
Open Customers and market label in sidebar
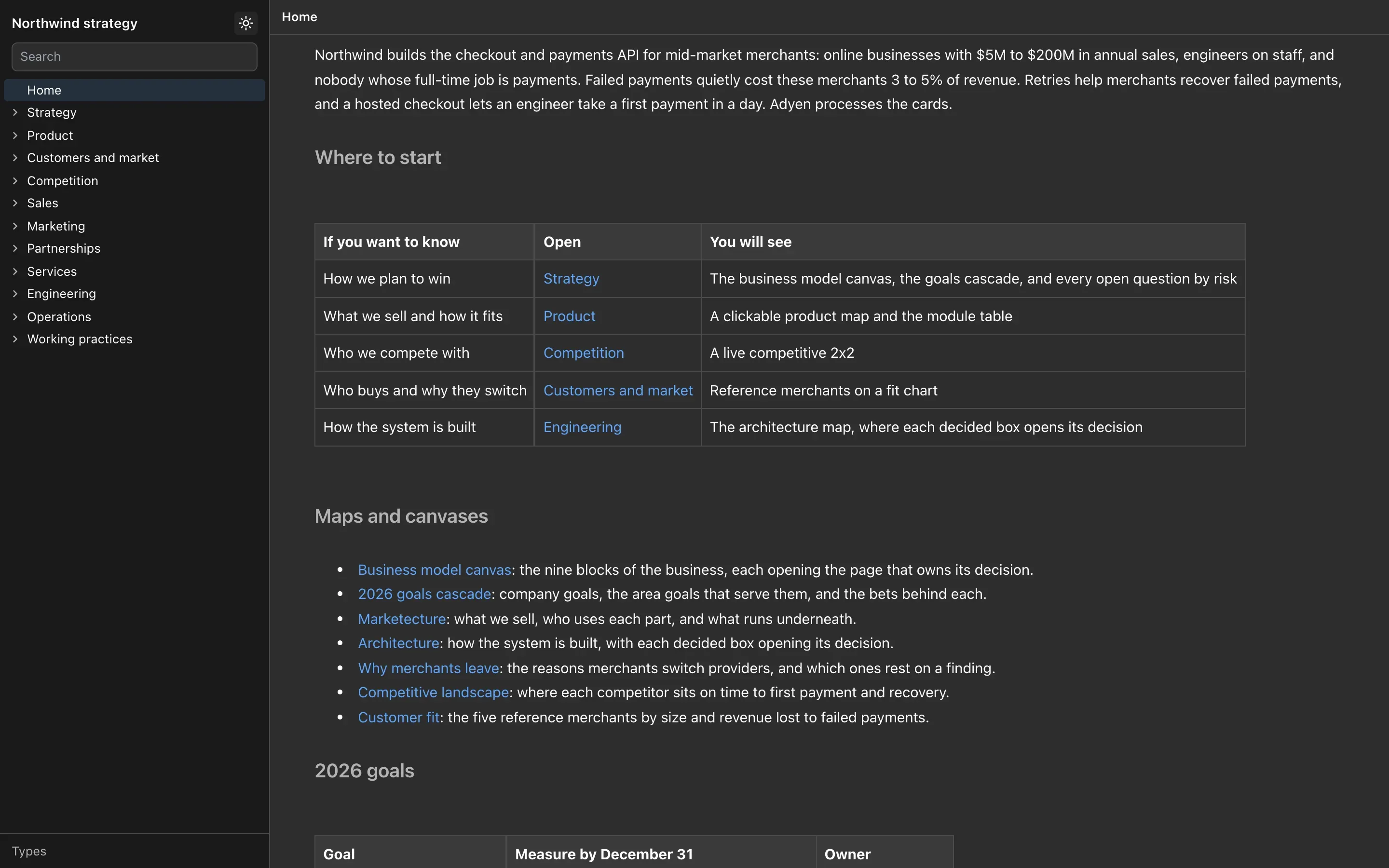[x=93, y=158]
